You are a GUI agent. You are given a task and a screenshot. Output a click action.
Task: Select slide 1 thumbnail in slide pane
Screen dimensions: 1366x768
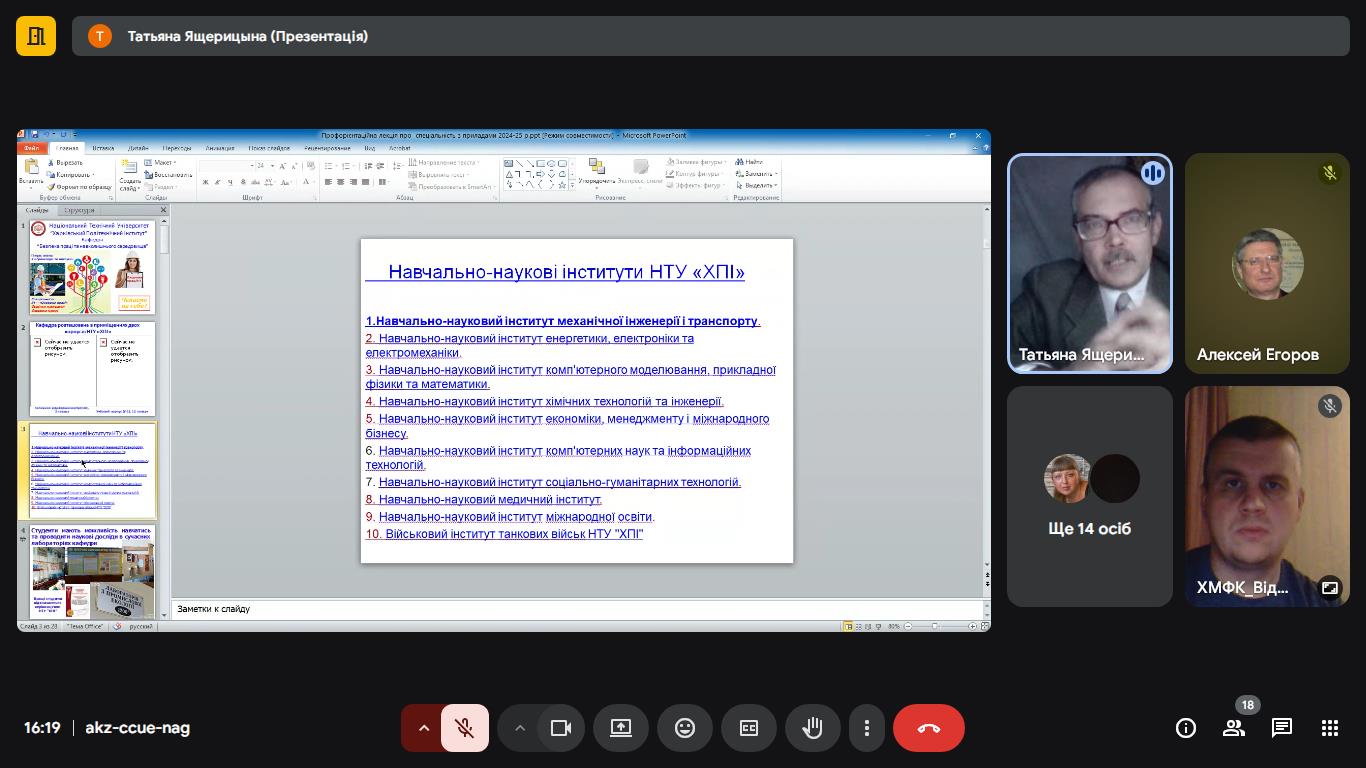(92, 268)
